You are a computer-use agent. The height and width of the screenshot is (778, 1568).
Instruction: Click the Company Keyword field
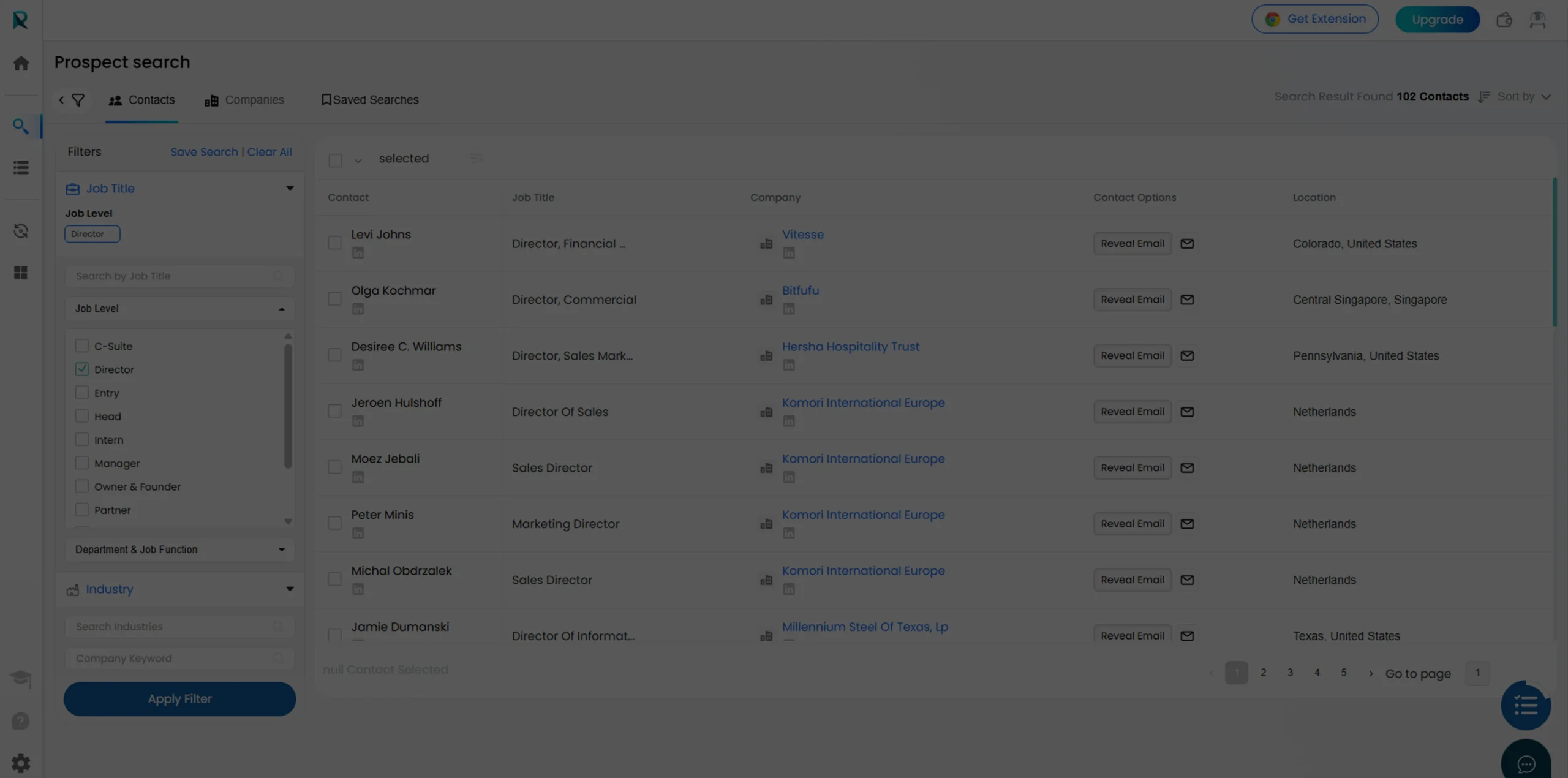(179, 659)
